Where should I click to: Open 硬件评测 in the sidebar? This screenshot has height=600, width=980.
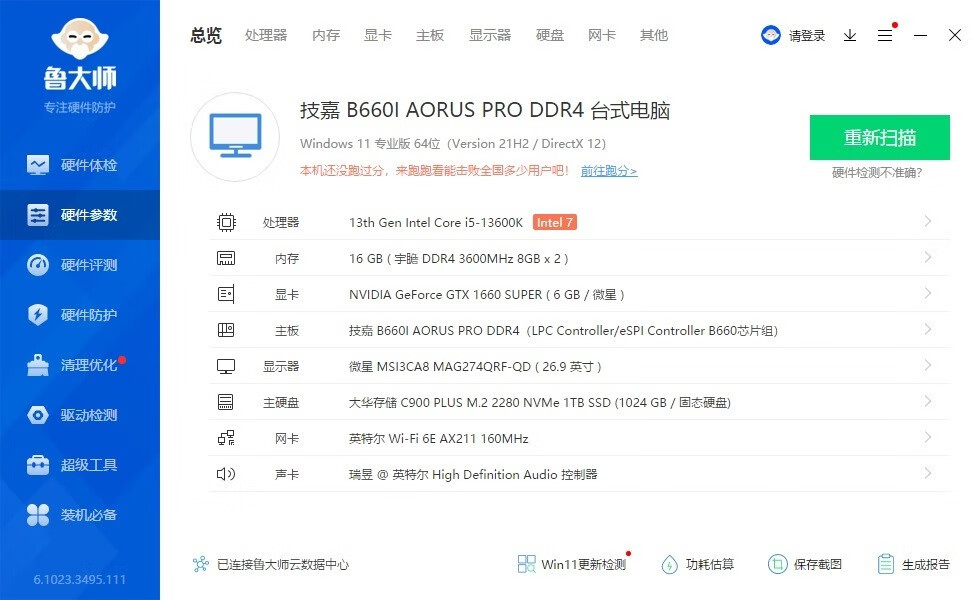79,265
